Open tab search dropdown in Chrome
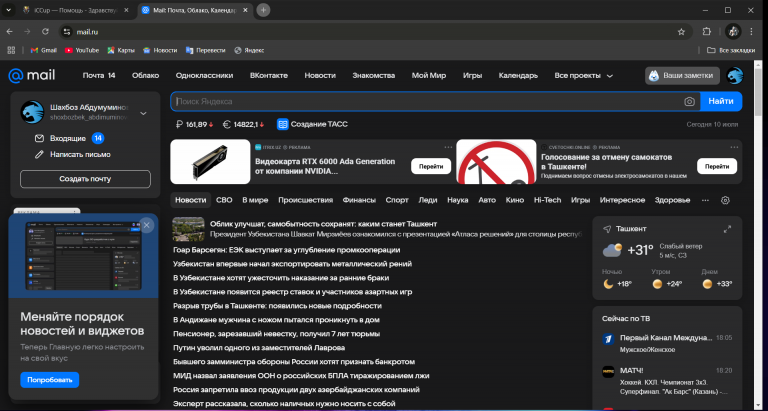Image resolution: width=768 pixels, height=411 pixels. pos(8,10)
